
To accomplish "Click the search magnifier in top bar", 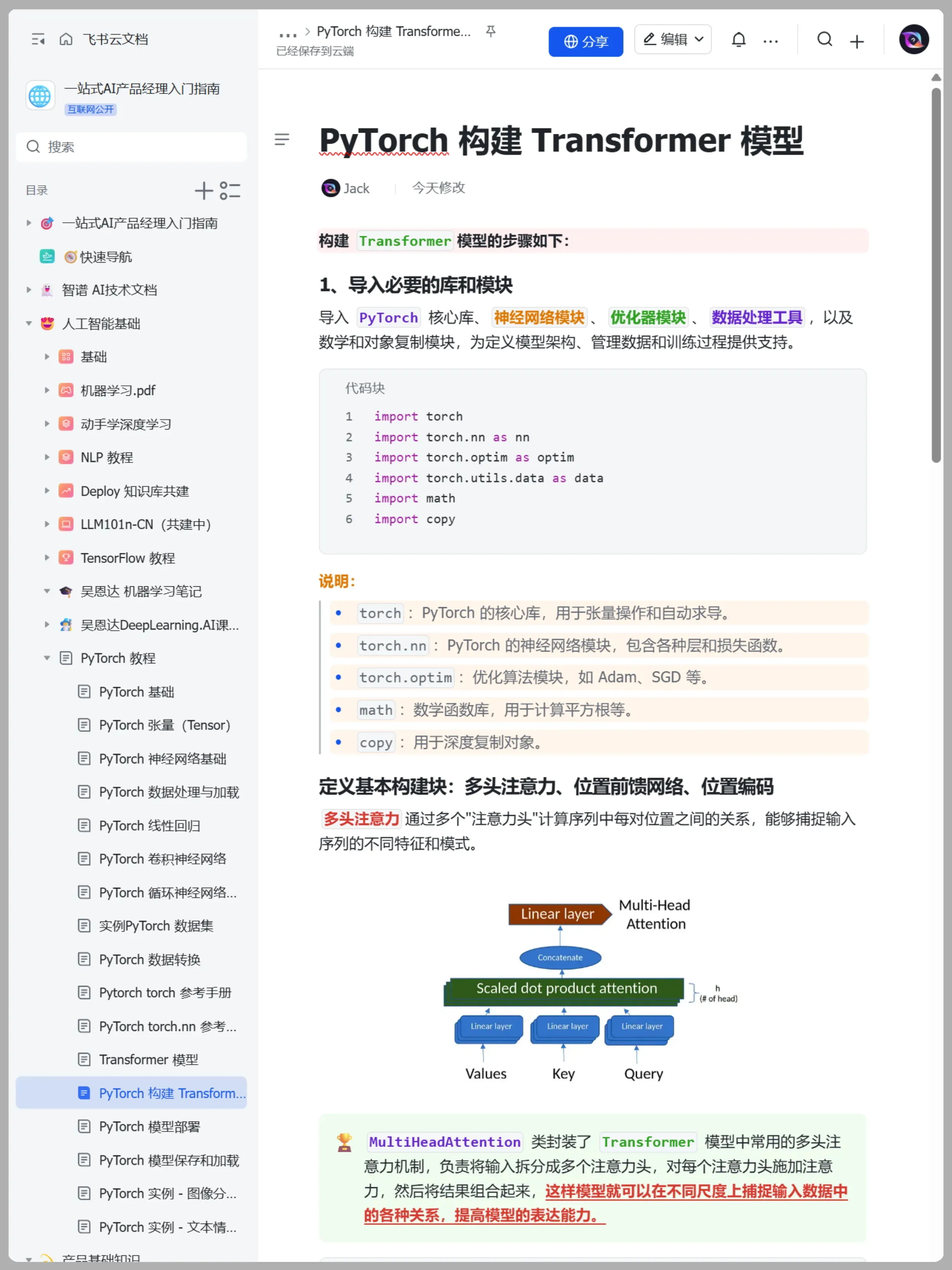I will [825, 39].
